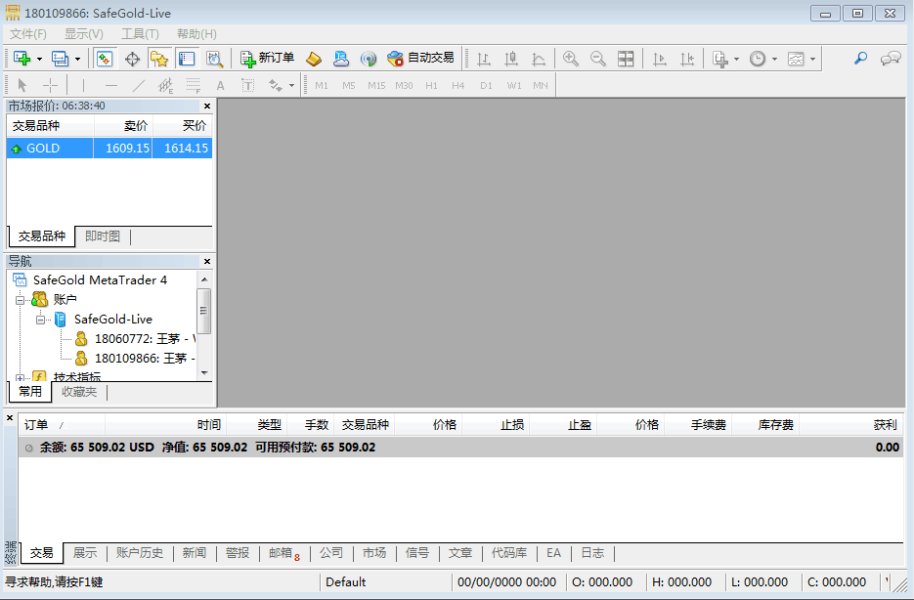Open the Strategy Tester icon
Image resolution: width=914 pixels, height=600 pixels.
coord(215,58)
